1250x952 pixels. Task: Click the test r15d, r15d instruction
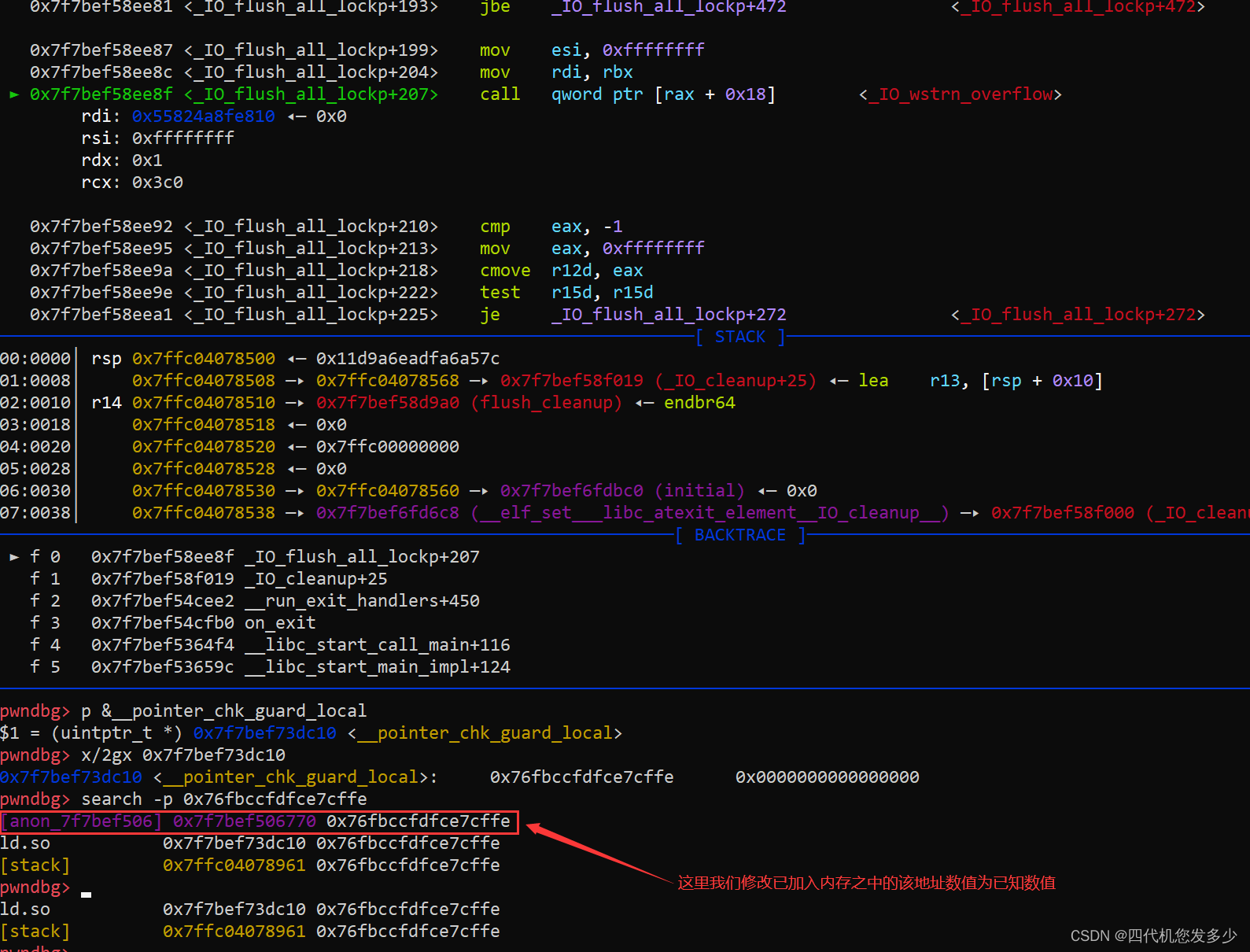[x=341, y=293]
